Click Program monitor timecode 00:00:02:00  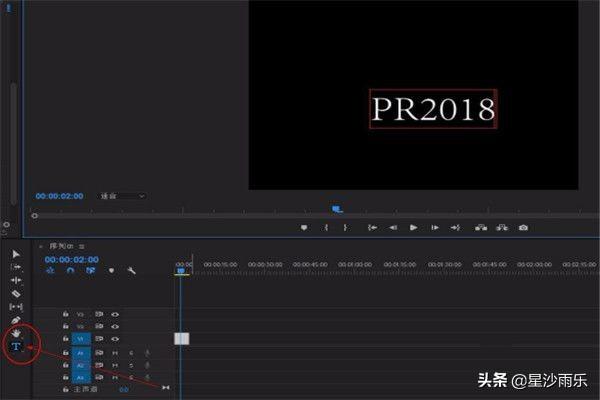click(59, 196)
